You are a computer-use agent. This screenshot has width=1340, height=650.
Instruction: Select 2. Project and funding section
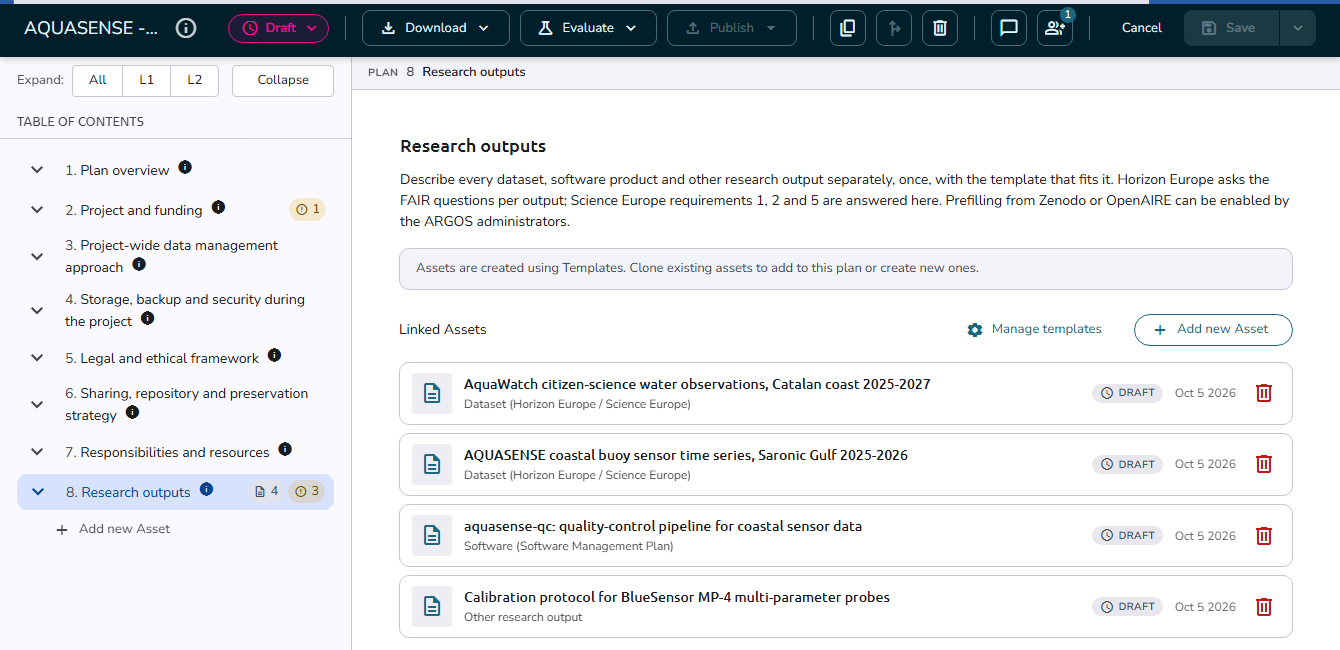134,210
